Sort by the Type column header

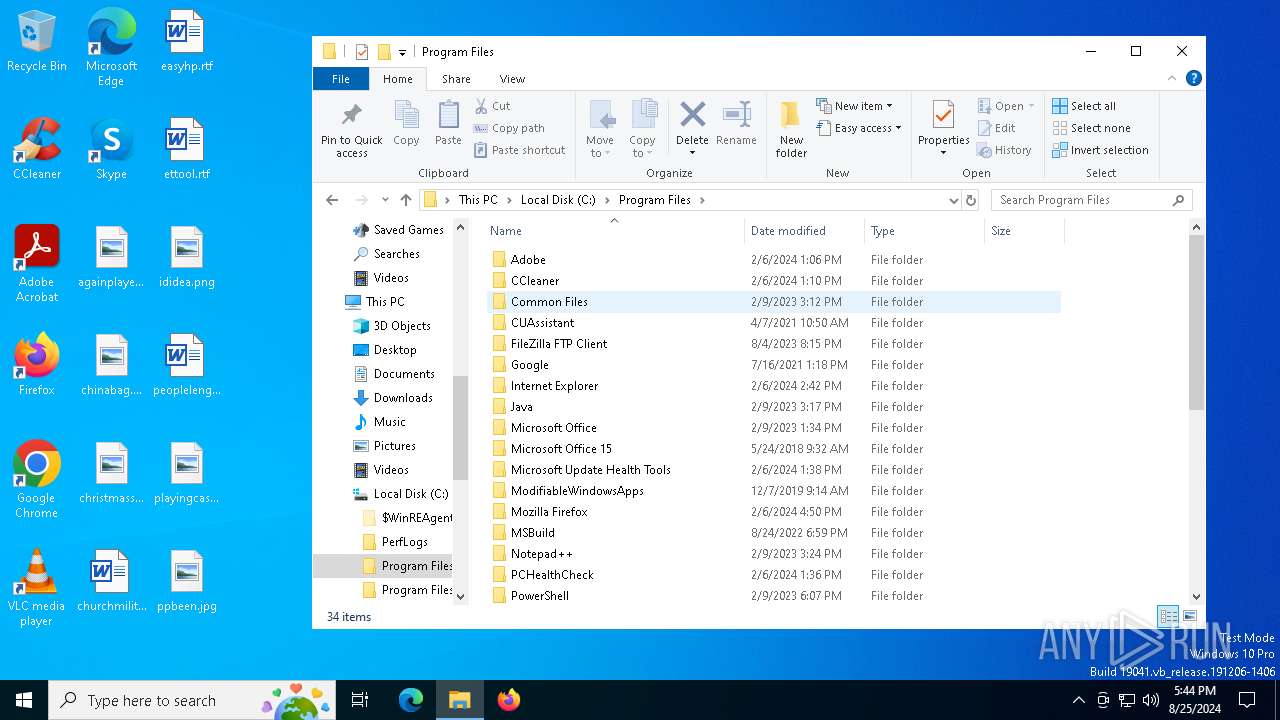point(924,231)
